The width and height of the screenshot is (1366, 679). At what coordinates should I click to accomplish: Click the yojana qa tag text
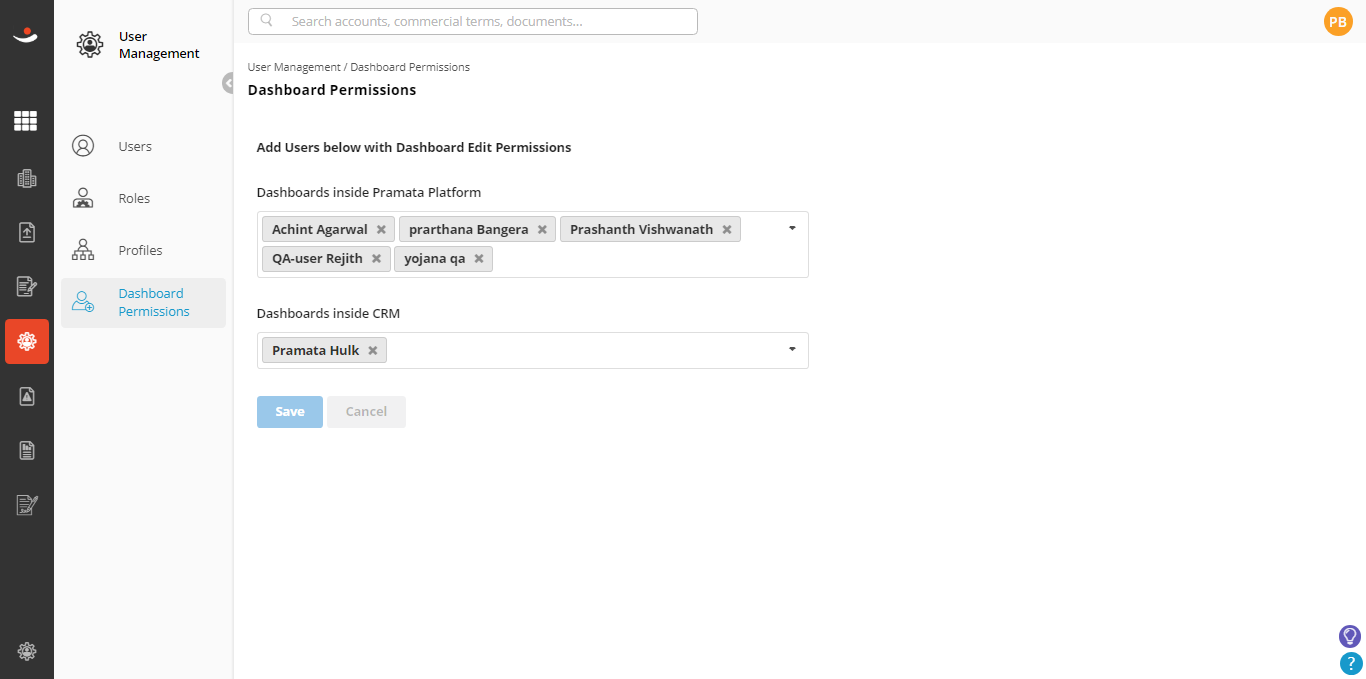click(435, 258)
